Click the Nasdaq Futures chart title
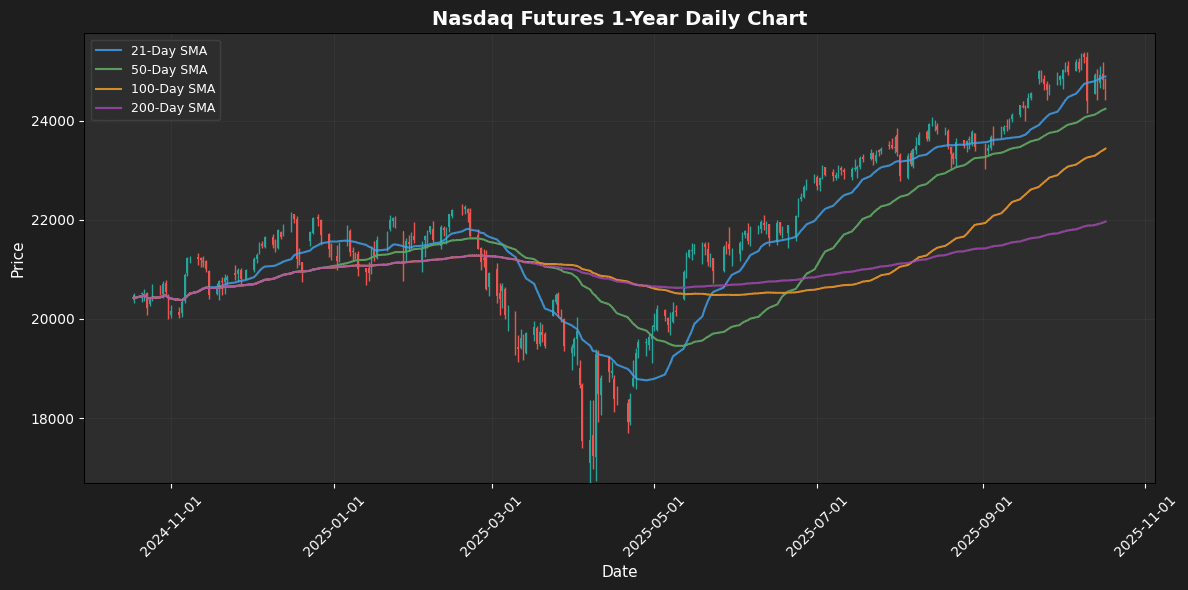The width and height of the screenshot is (1188, 590). (x=619, y=18)
